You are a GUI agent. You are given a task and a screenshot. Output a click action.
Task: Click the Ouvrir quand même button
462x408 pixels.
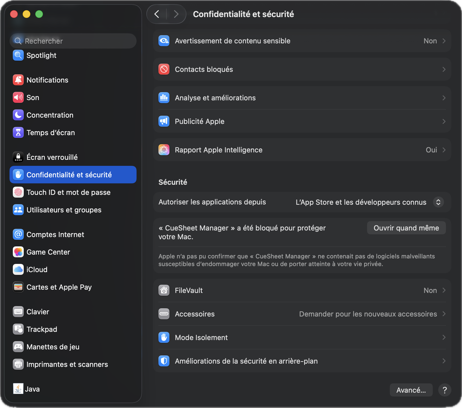tap(406, 228)
